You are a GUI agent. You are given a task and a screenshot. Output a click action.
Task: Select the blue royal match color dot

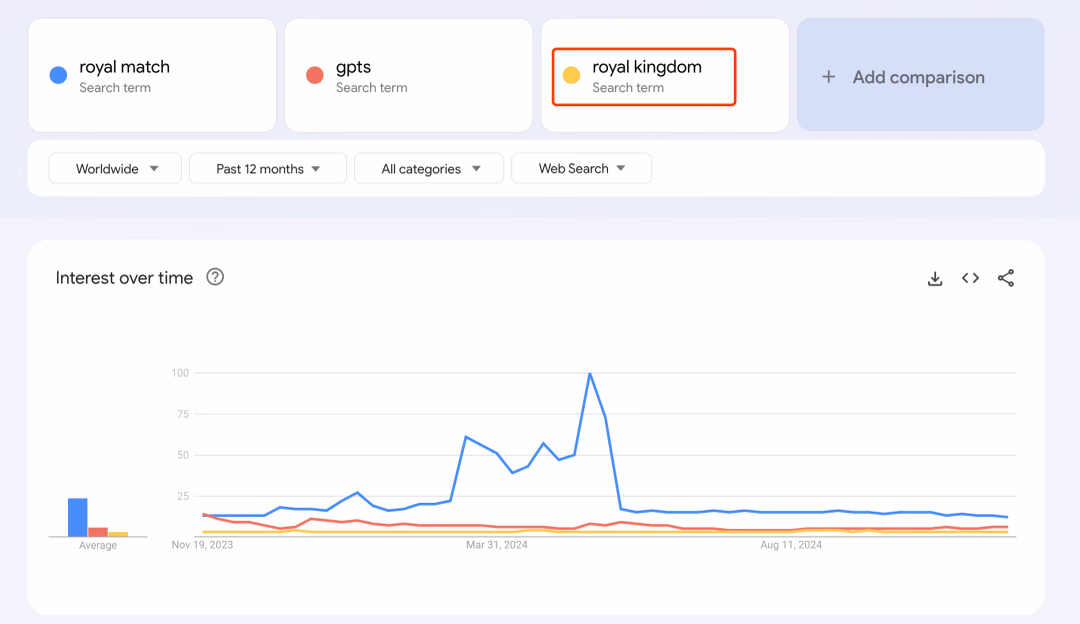tap(59, 75)
